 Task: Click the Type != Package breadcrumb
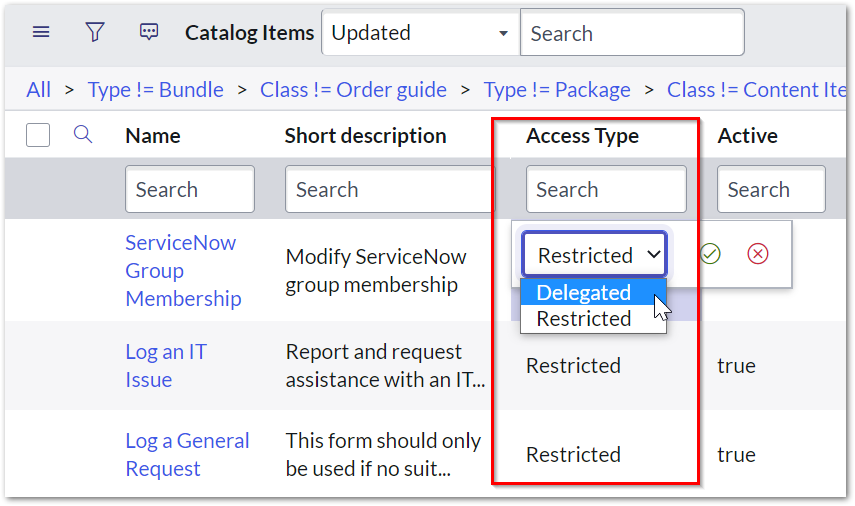(557, 90)
